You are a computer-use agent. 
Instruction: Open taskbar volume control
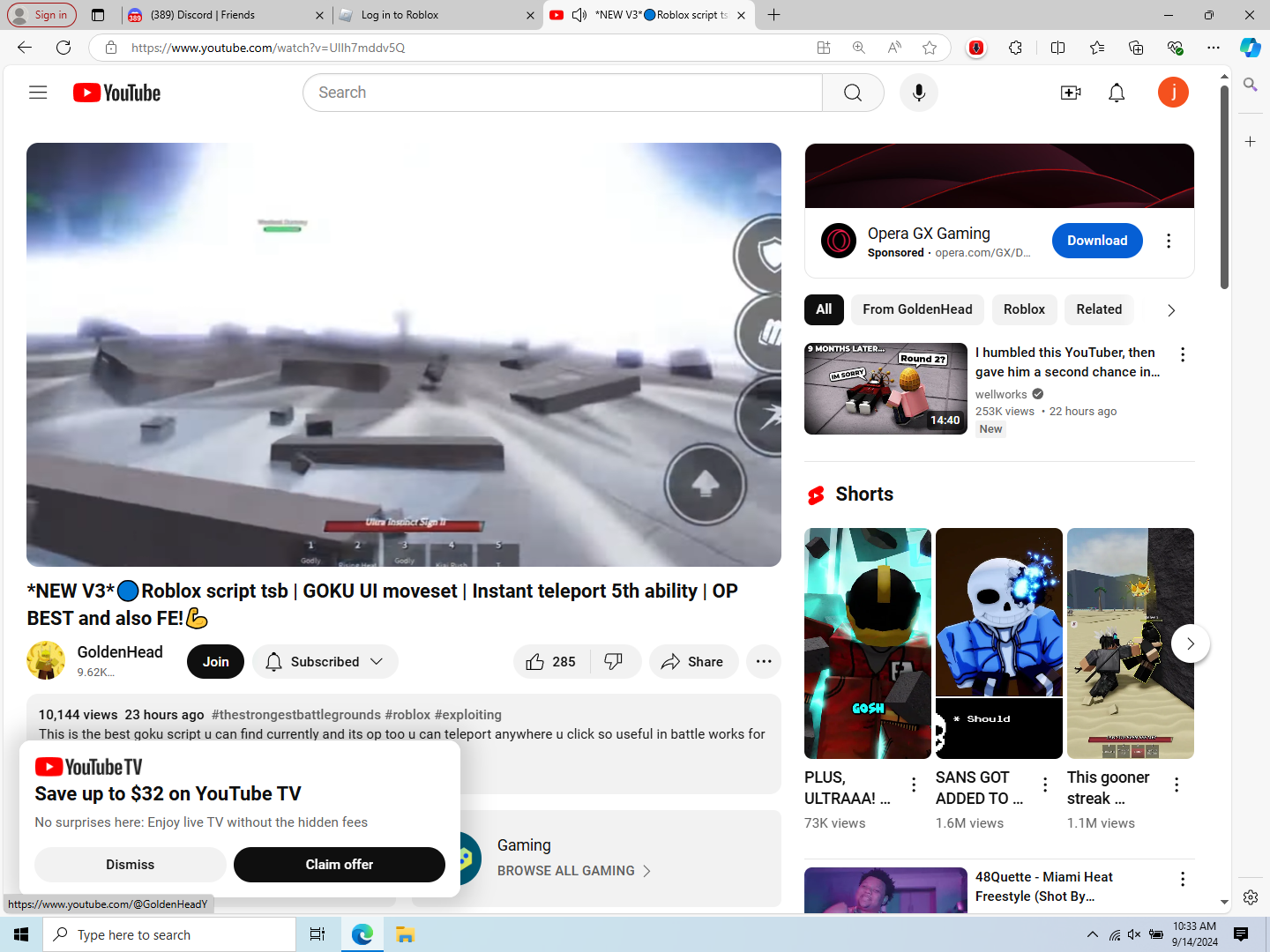(1134, 934)
